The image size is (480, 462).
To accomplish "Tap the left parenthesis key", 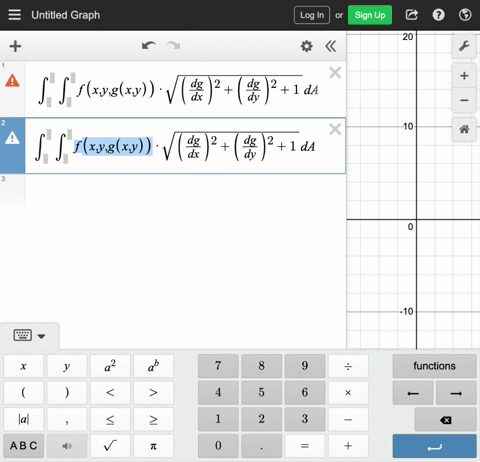I will coord(23,393).
